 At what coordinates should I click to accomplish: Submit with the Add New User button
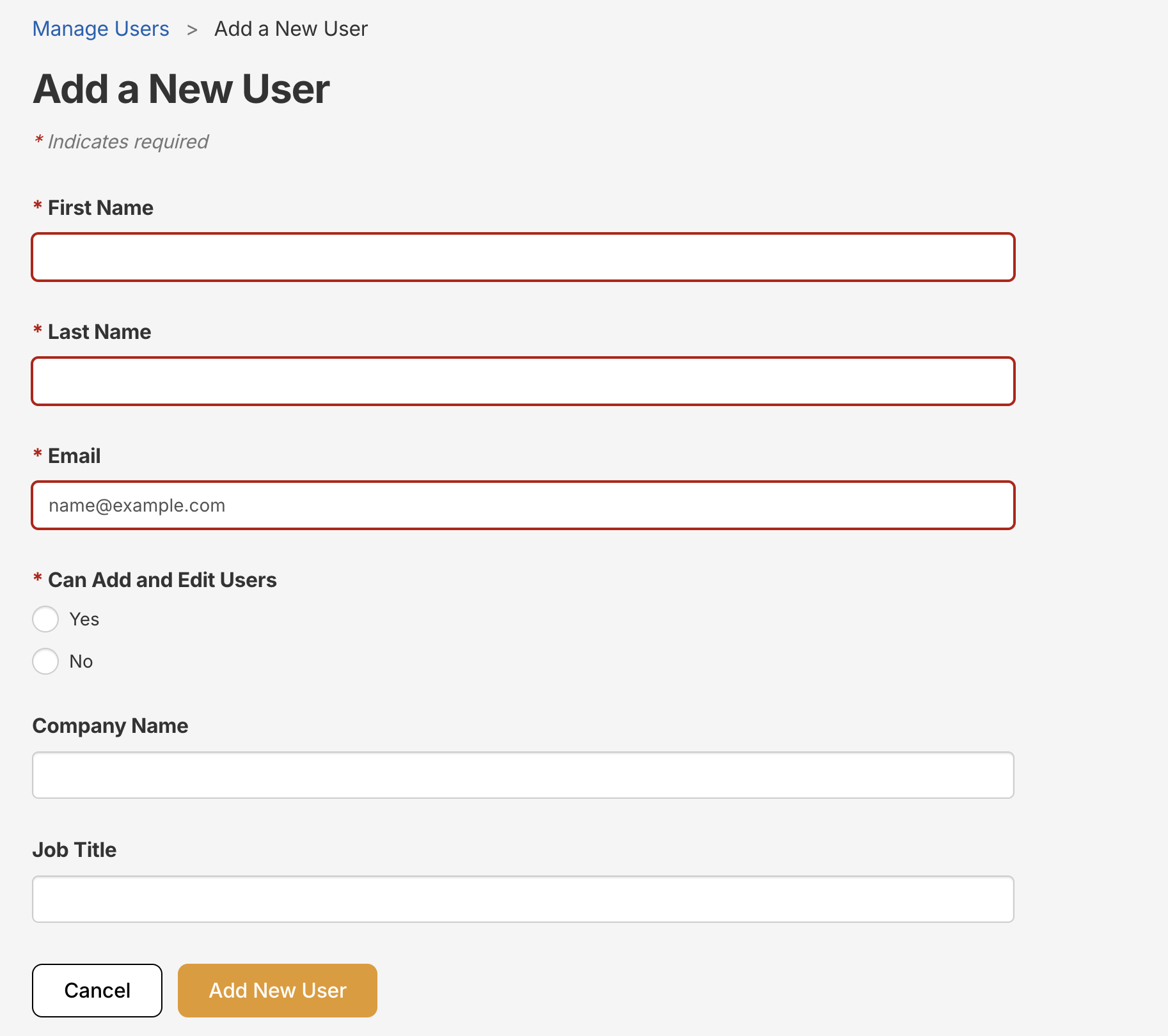(x=277, y=991)
